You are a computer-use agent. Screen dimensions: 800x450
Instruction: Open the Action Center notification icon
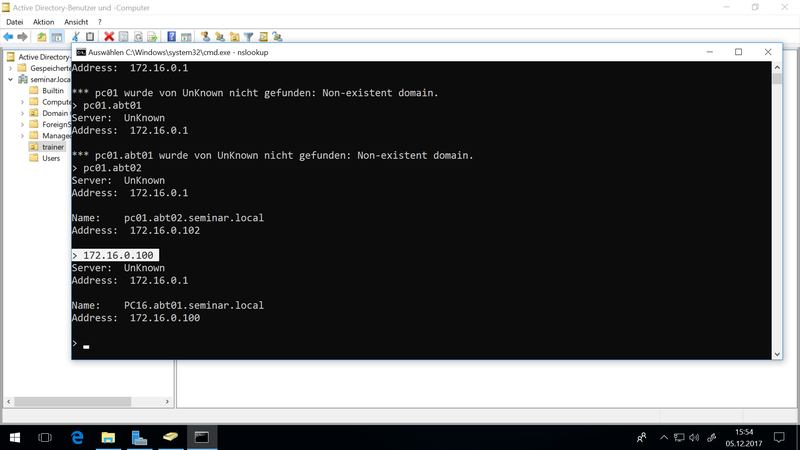[779, 437]
